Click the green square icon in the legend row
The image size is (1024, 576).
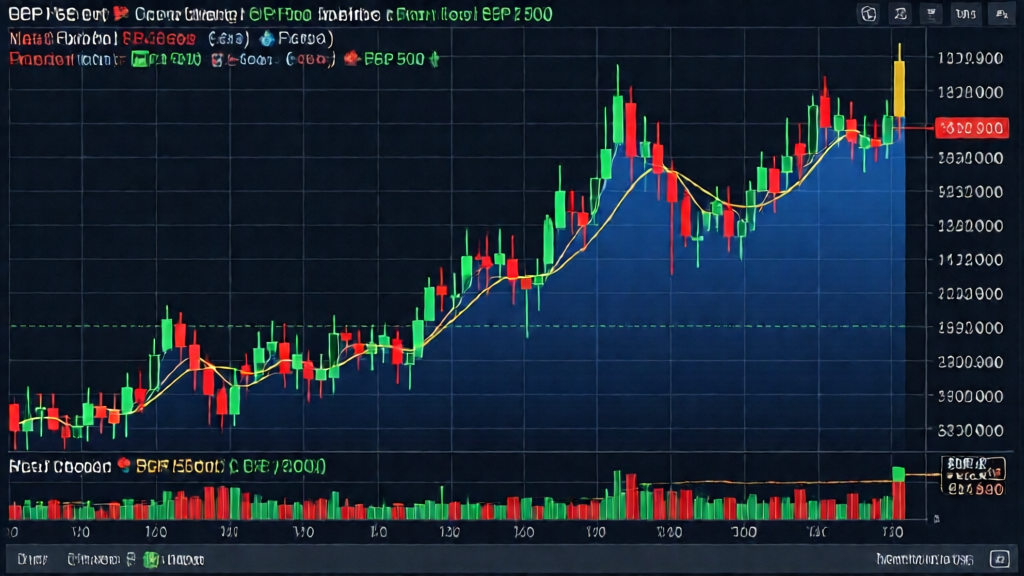point(139,59)
